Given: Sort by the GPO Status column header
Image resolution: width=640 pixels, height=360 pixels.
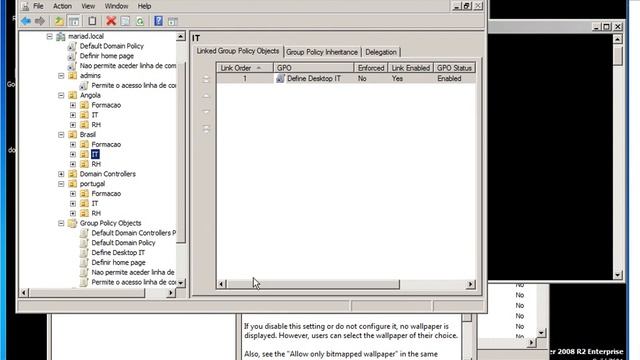Looking at the screenshot, I should (454, 68).
